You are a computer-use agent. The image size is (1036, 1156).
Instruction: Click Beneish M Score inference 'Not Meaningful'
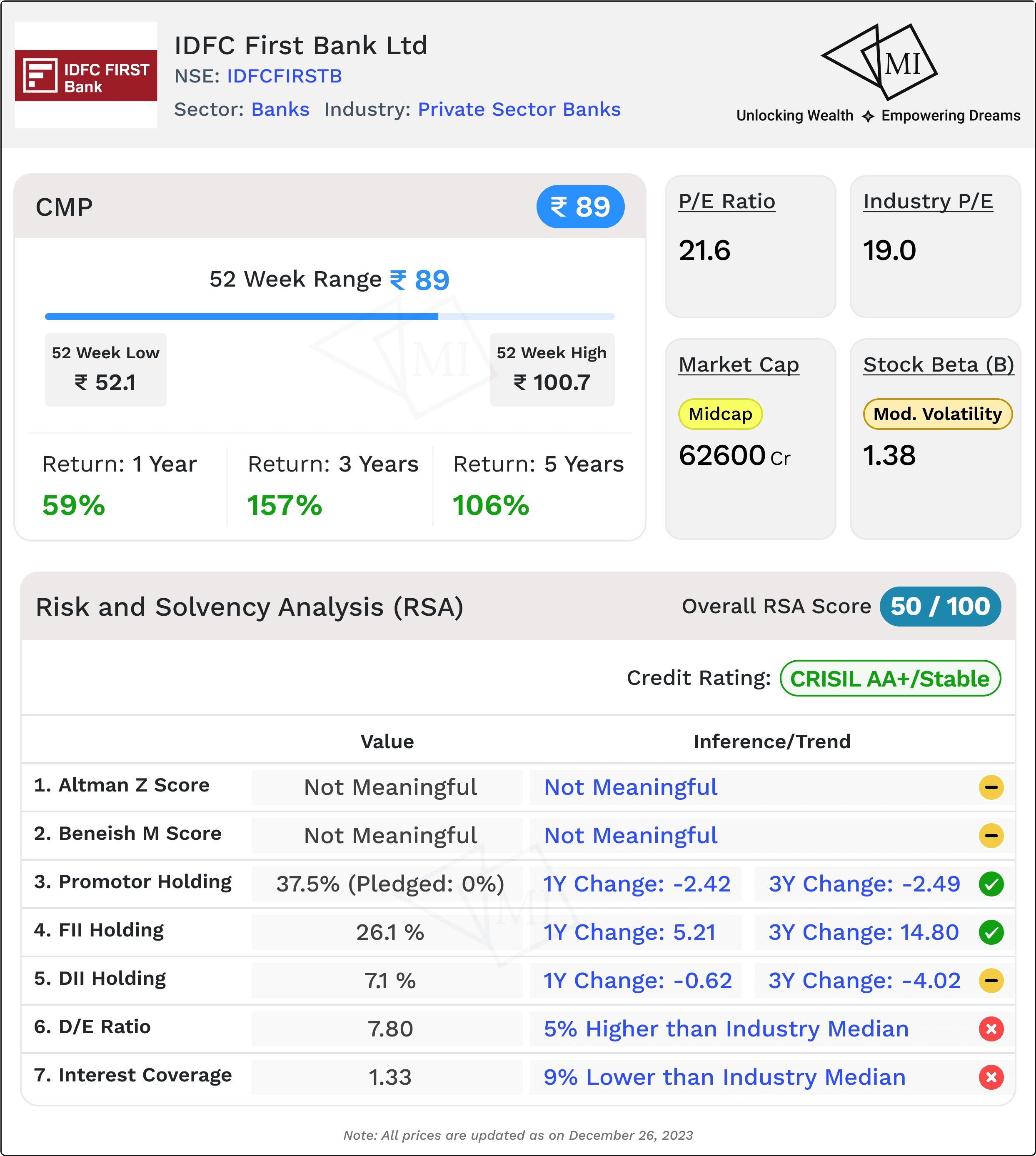pos(631,836)
